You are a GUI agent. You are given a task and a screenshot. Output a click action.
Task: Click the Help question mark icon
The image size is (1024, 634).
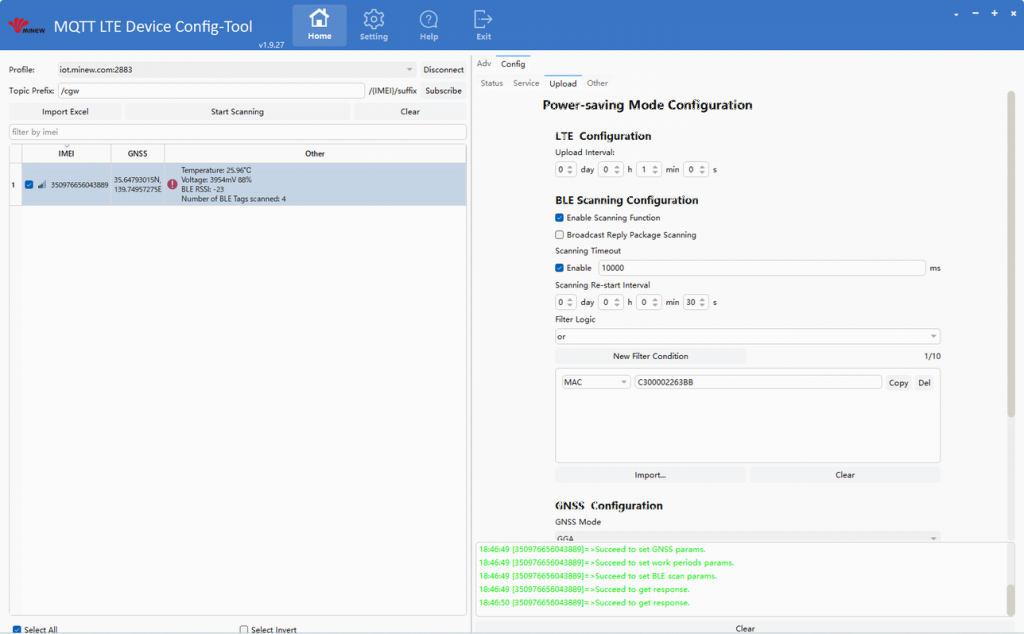click(429, 25)
